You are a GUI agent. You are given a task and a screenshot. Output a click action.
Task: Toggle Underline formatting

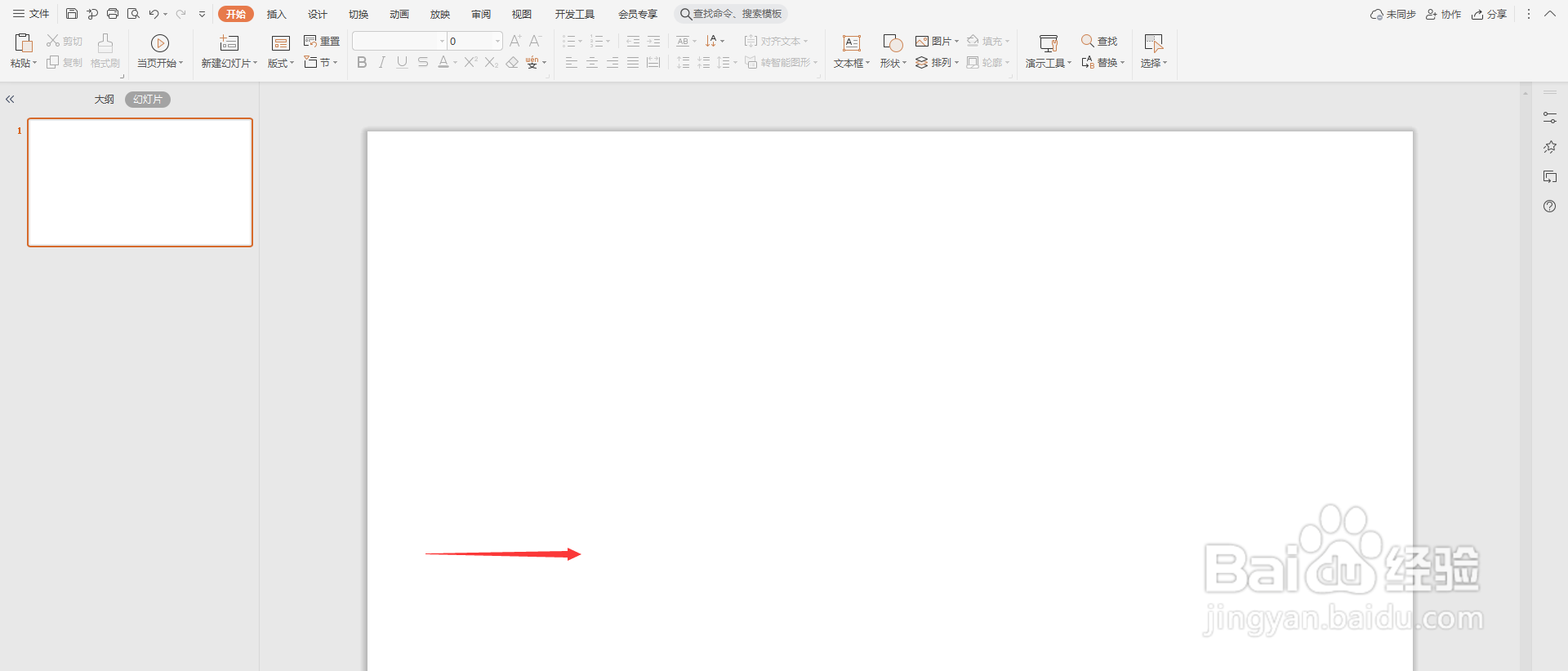point(402,62)
